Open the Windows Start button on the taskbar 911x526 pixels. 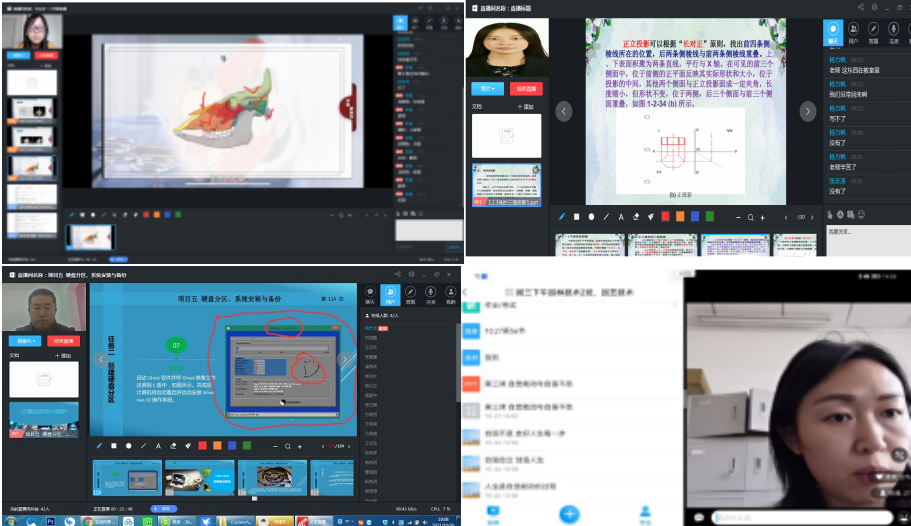pos(10,520)
